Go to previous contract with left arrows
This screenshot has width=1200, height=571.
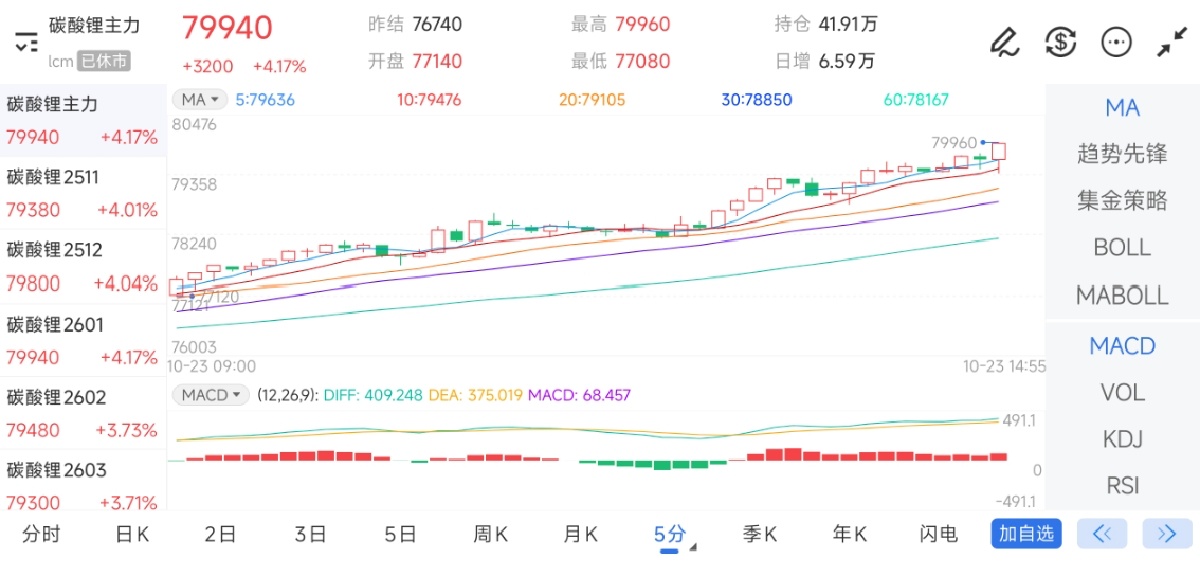click(x=1102, y=533)
